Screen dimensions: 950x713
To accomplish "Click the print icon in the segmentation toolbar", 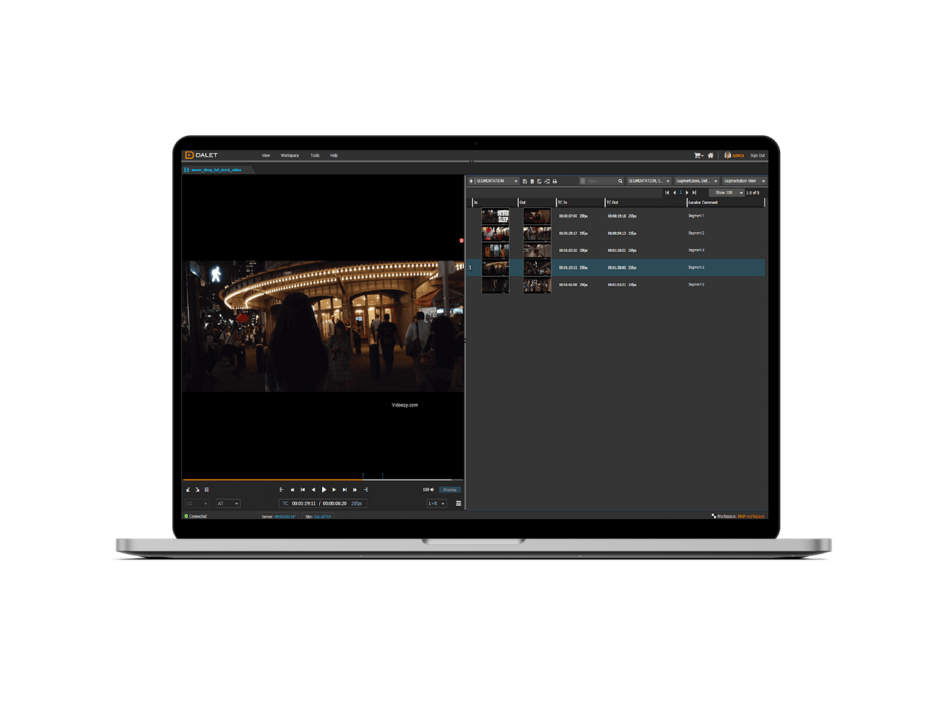I will 554,181.
